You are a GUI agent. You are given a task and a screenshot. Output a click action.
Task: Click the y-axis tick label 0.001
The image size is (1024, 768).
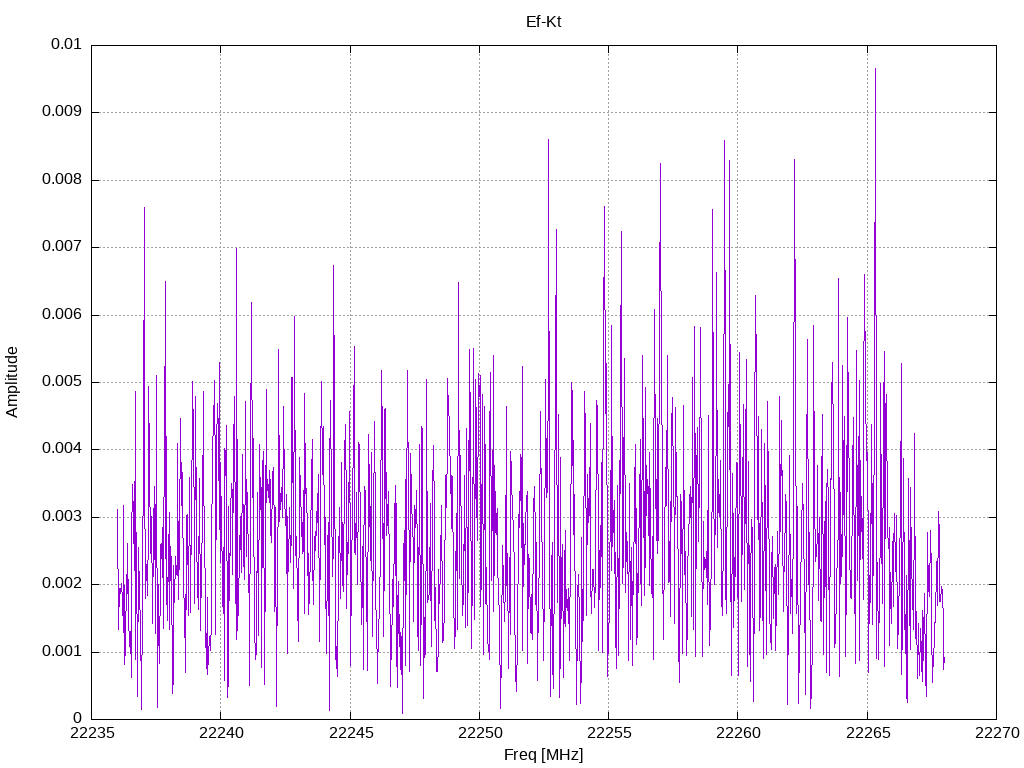pos(62,651)
